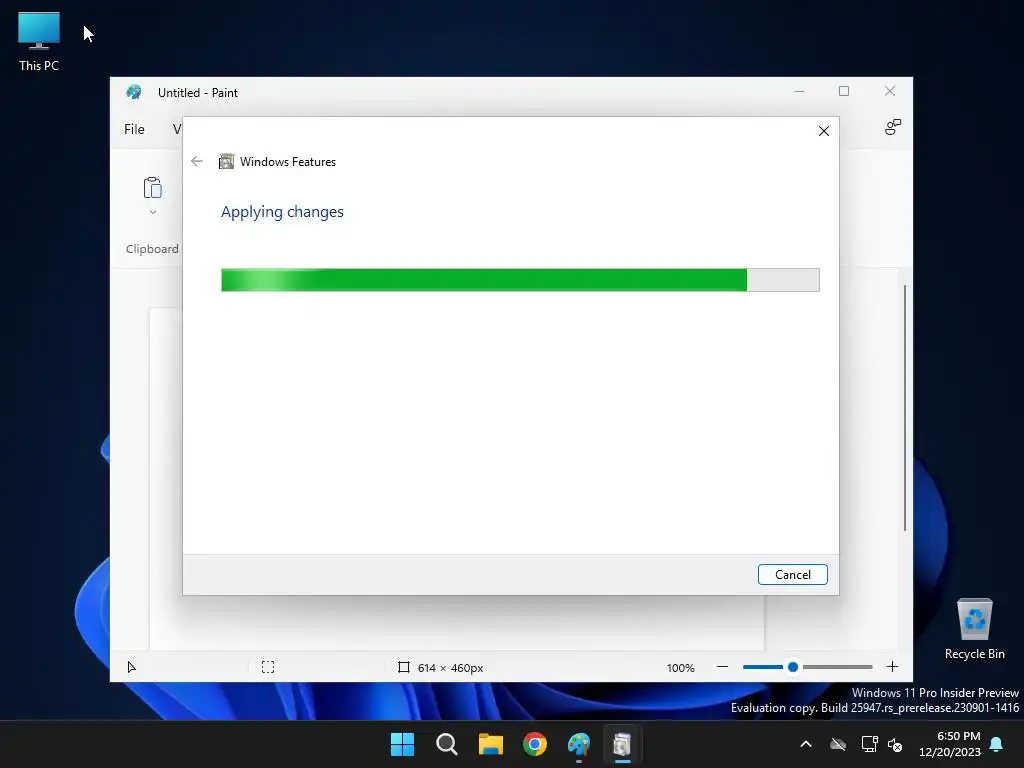This screenshot has height=768, width=1024.
Task: Launch Google Chrome from taskbar
Action: tap(535, 744)
